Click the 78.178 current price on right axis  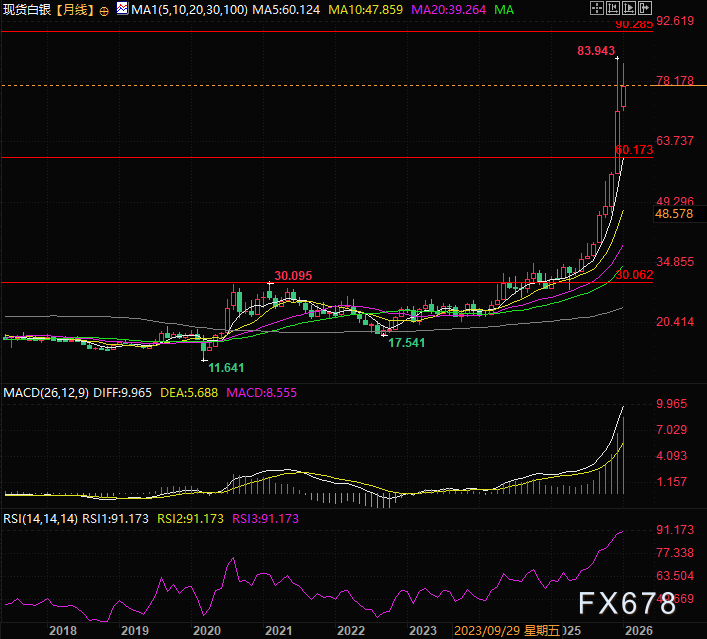pyautogui.click(x=674, y=81)
